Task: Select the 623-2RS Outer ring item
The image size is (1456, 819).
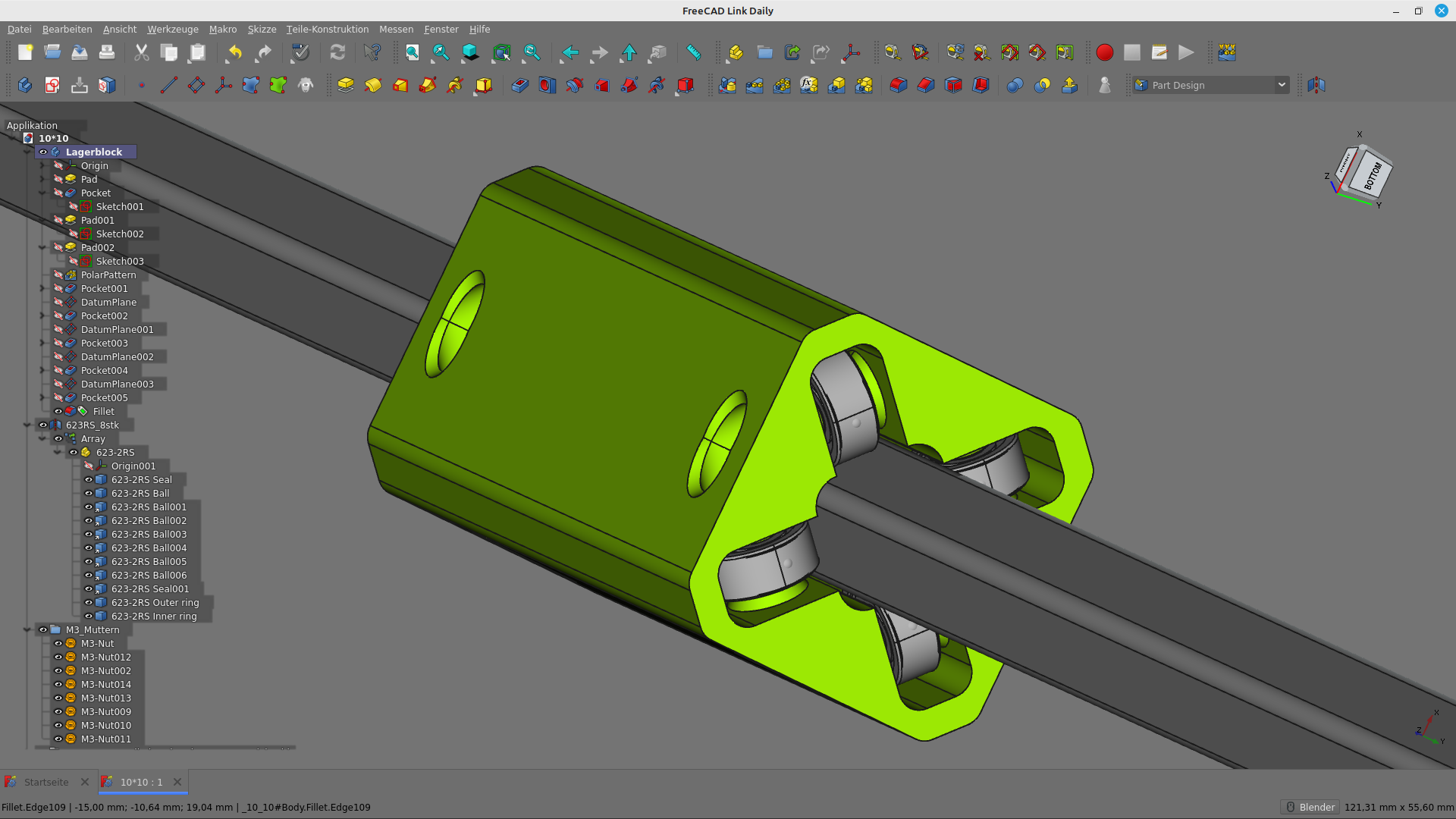Action: point(155,603)
